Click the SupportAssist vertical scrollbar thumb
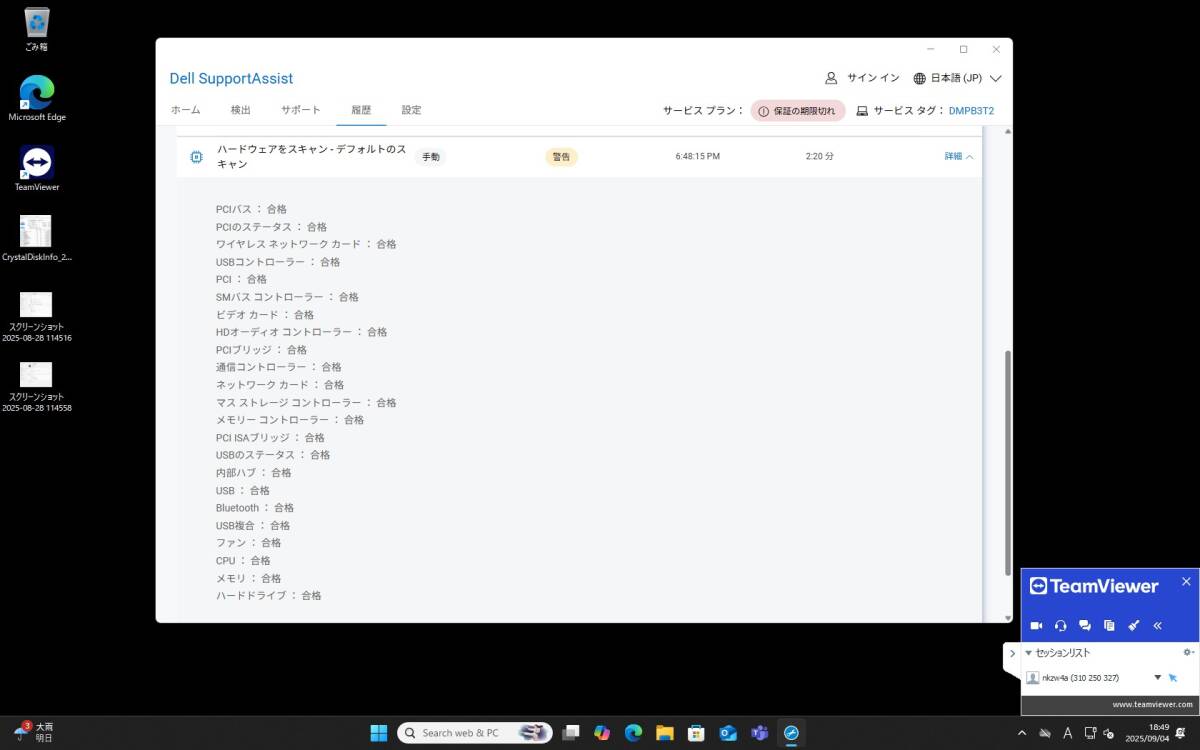1200x750 pixels. 1006,463
